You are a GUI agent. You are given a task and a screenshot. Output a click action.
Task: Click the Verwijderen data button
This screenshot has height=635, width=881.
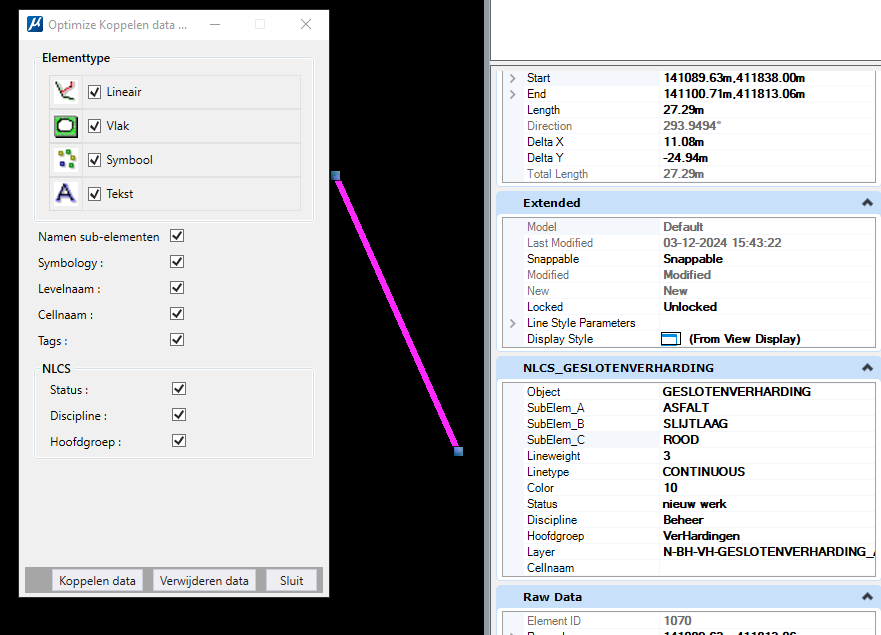tap(204, 580)
